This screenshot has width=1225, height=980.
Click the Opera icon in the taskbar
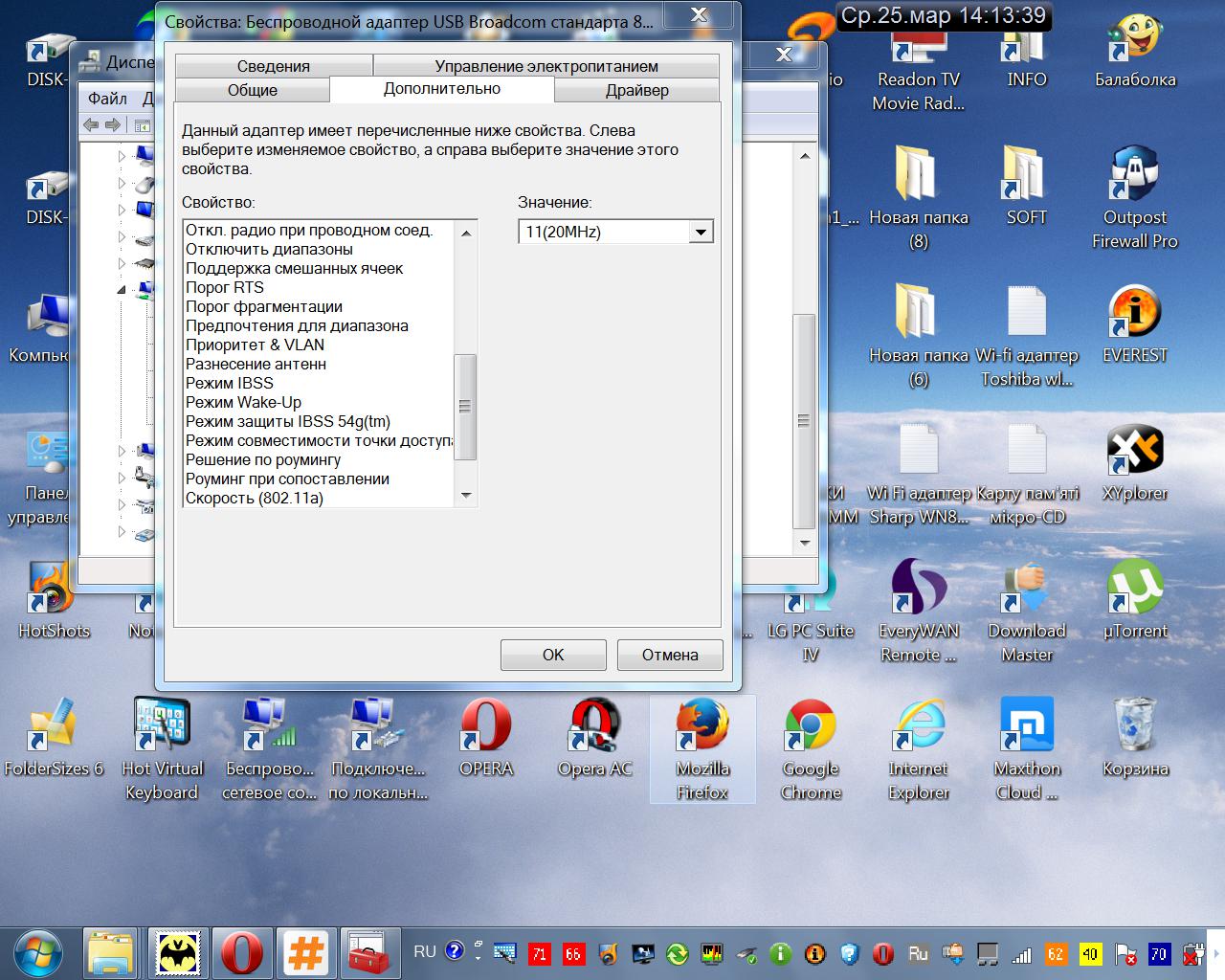242,953
